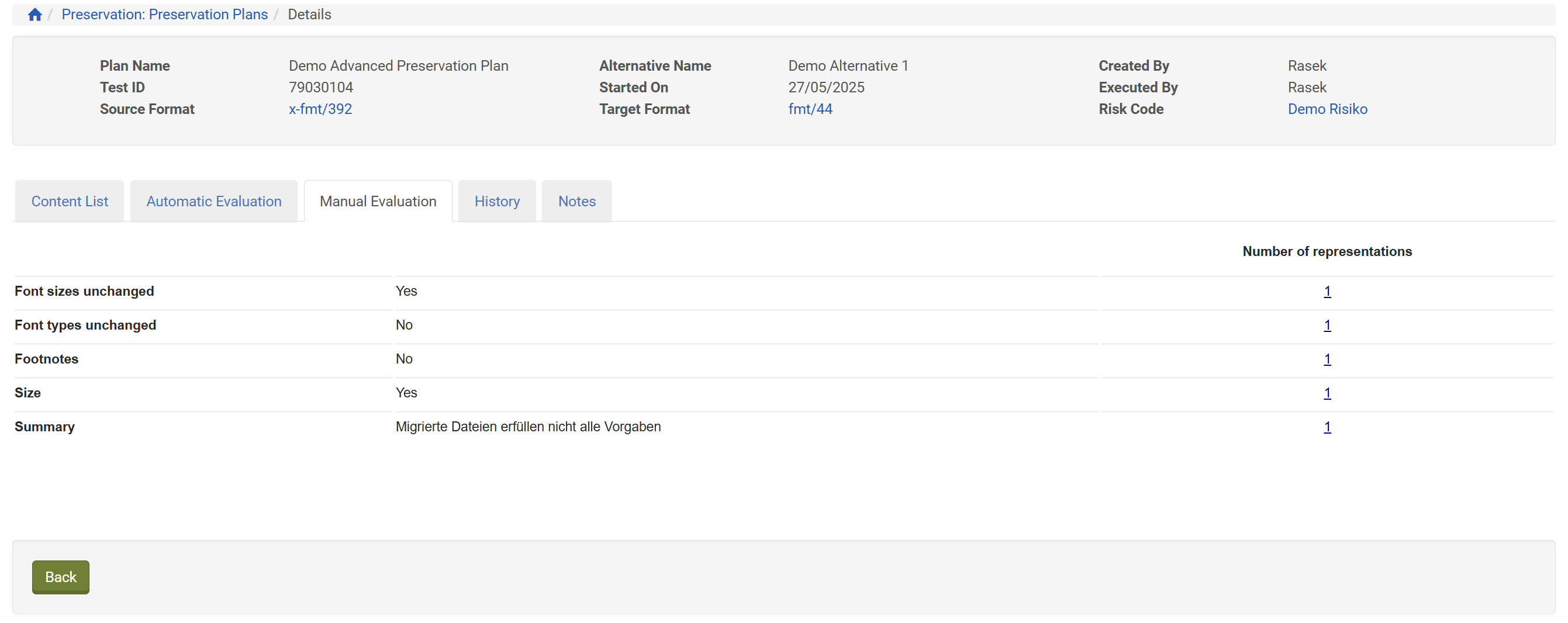The image size is (1568, 623).
Task: Click representations count in Summary row
Action: click(x=1327, y=427)
